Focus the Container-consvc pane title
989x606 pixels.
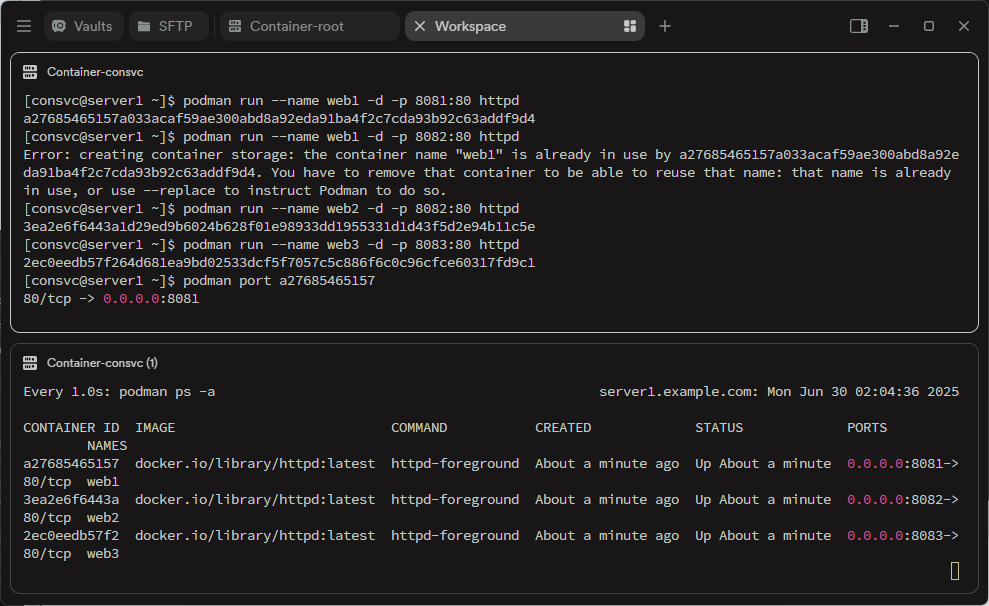[x=95, y=72]
